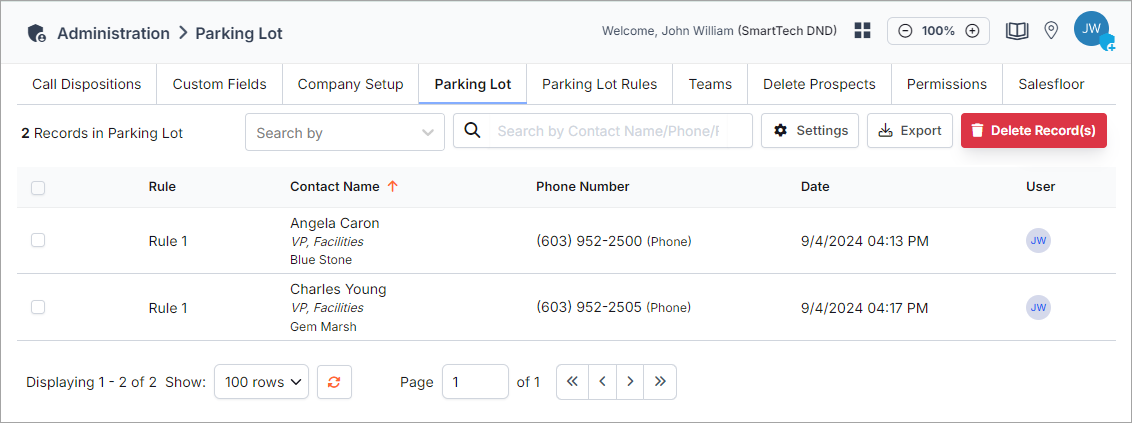Switch to the Call Dispositions tab
Image resolution: width=1132 pixels, height=423 pixels.
pos(87,84)
